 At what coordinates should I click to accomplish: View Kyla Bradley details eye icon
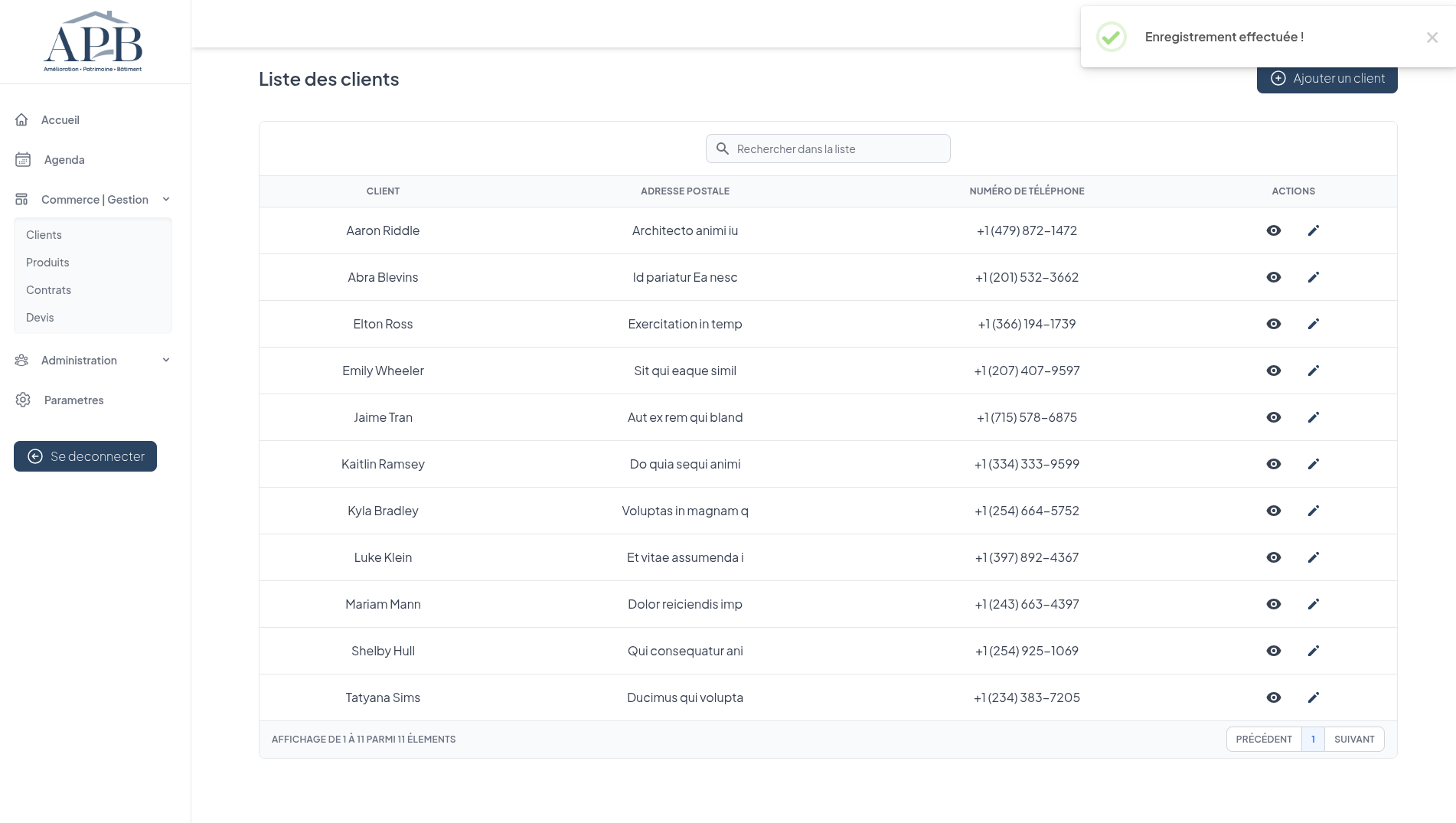pos(1274,511)
